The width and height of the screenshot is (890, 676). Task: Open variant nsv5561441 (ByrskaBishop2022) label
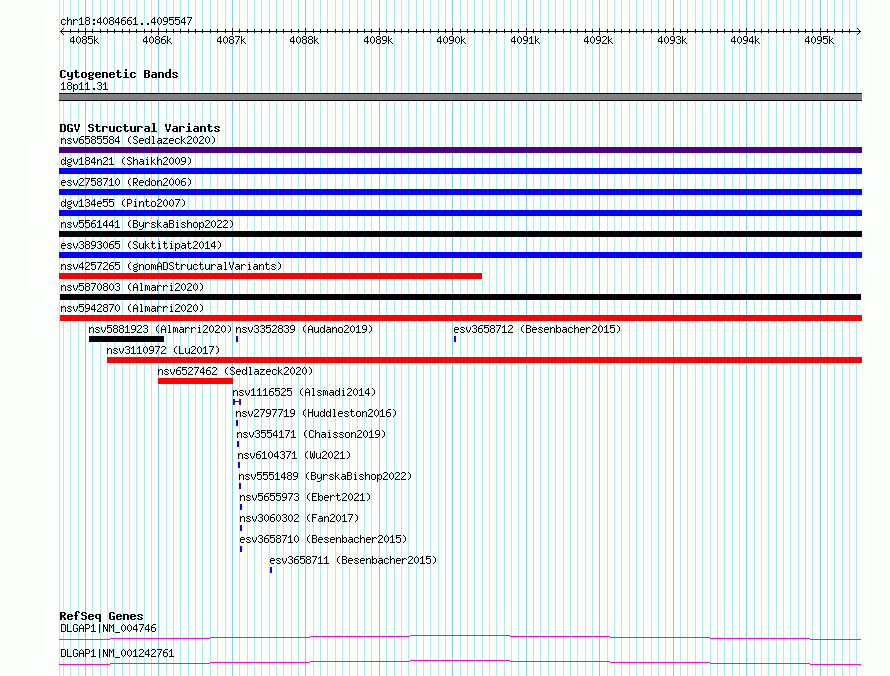point(147,224)
